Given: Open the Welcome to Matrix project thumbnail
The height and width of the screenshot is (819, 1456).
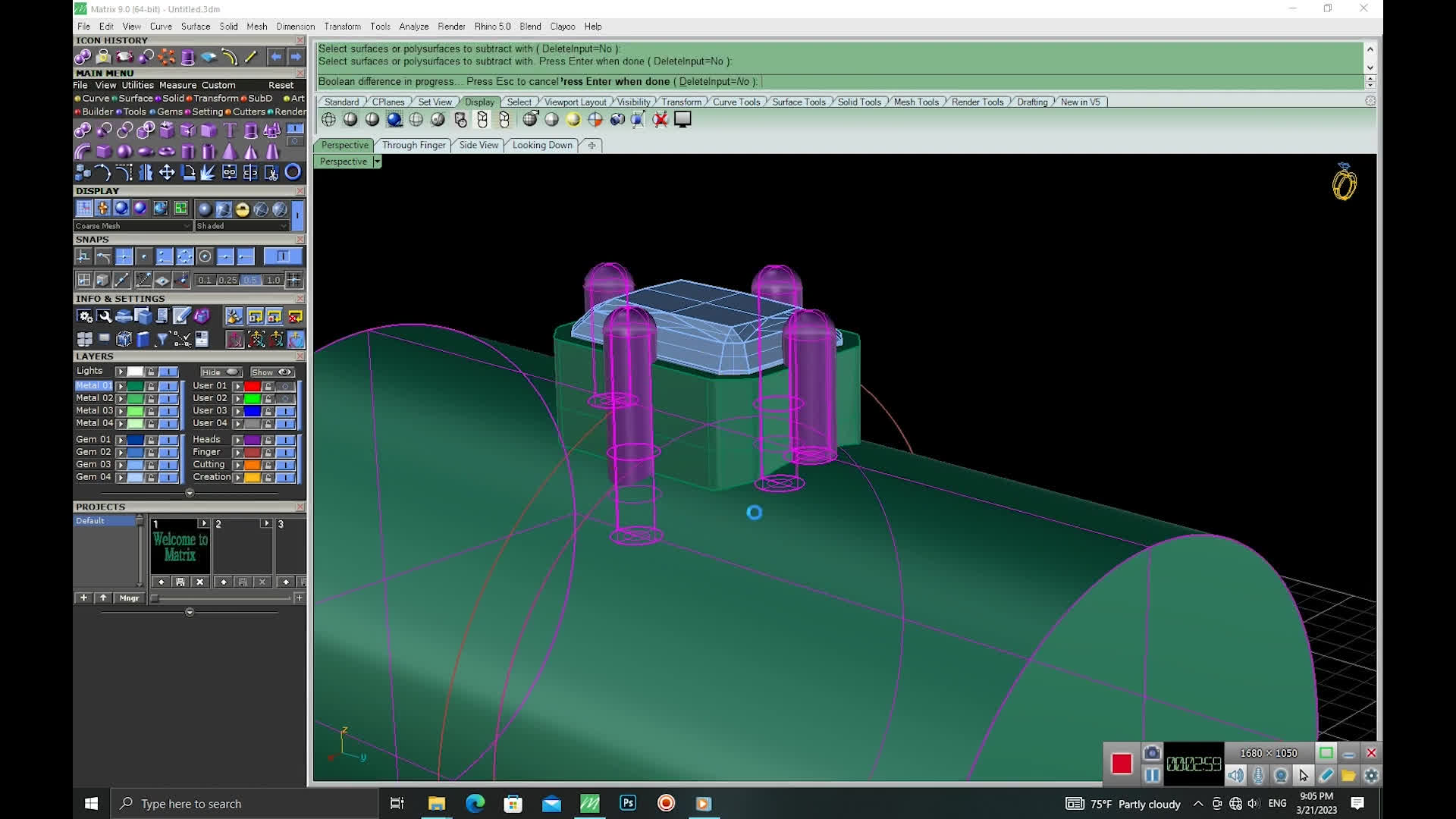Looking at the screenshot, I should point(180,548).
